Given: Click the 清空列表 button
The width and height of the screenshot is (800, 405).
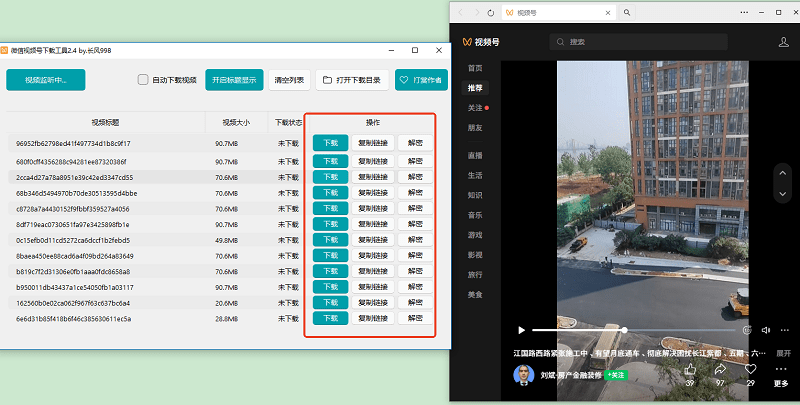Looking at the screenshot, I should click(289, 80).
